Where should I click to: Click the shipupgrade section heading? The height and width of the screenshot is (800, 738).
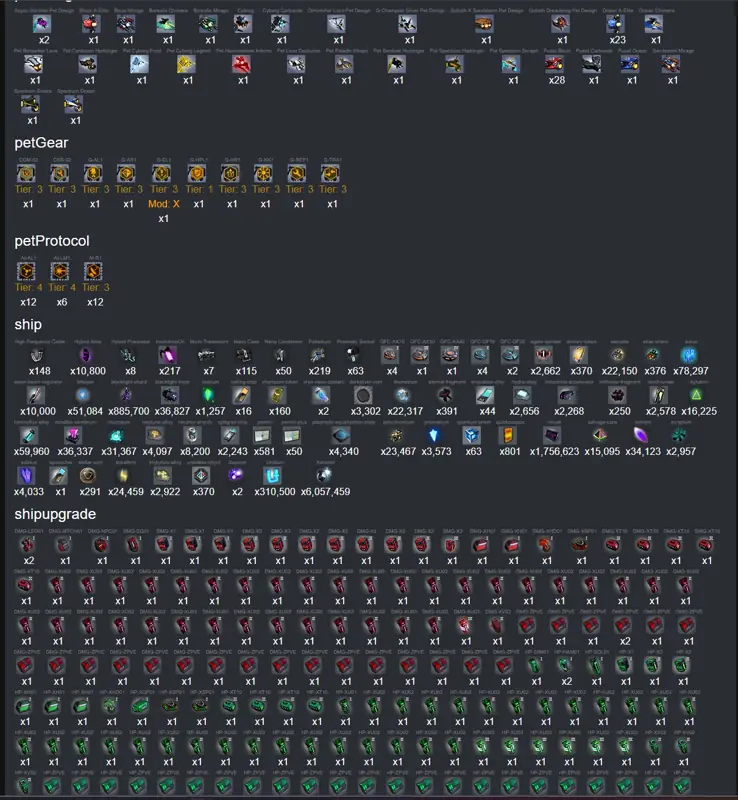tap(55, 514)
